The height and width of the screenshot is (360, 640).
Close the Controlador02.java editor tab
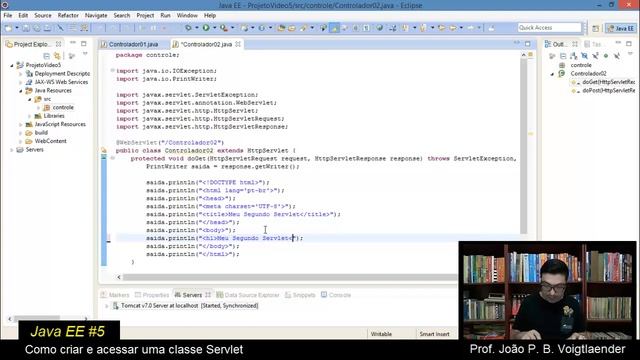(238, 44)
